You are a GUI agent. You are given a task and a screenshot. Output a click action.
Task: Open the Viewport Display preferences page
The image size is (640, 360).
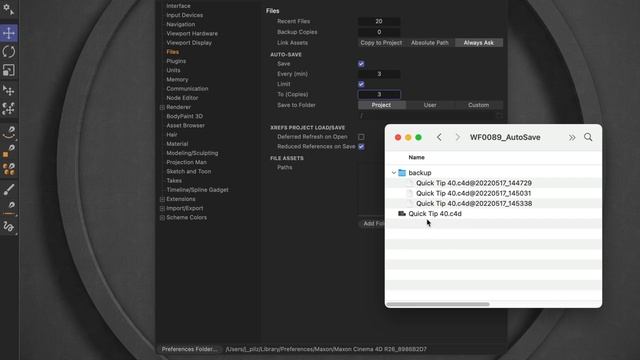189,43
